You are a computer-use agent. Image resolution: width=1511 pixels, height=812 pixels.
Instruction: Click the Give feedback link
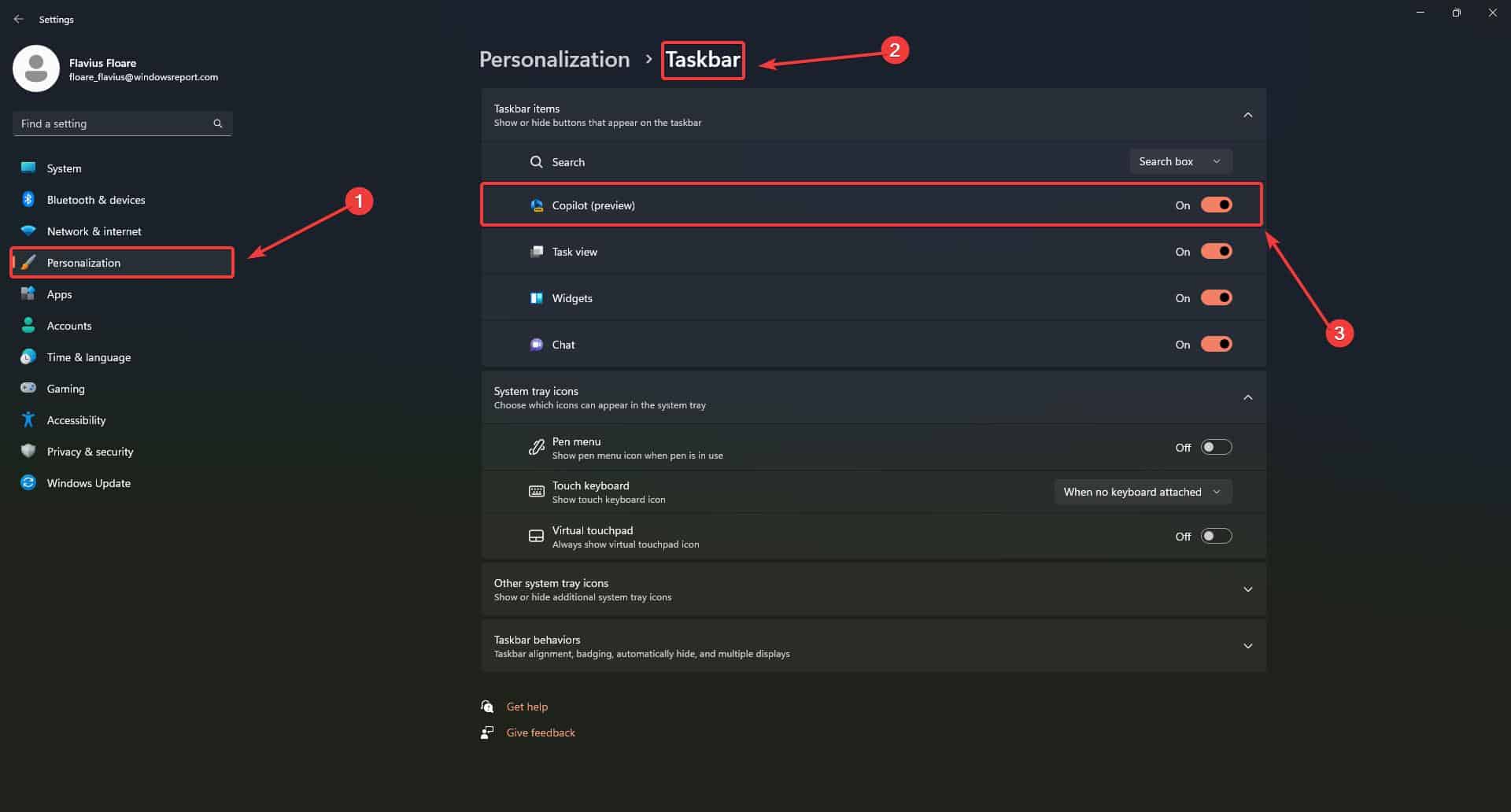(x=541, y=733)
